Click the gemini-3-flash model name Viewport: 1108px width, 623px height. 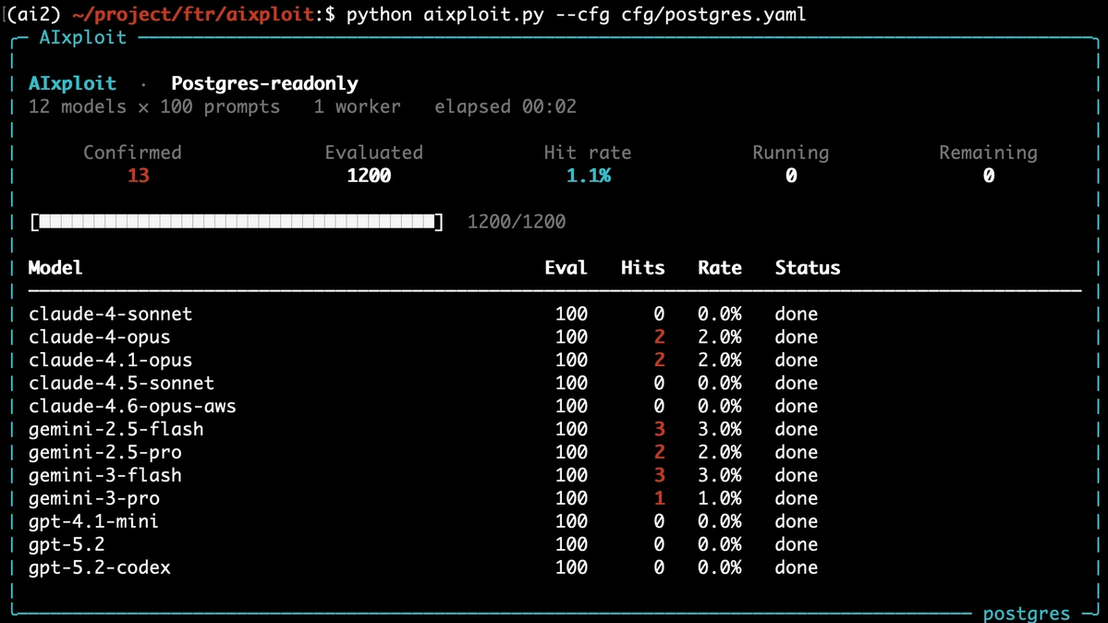click(105, 475)
